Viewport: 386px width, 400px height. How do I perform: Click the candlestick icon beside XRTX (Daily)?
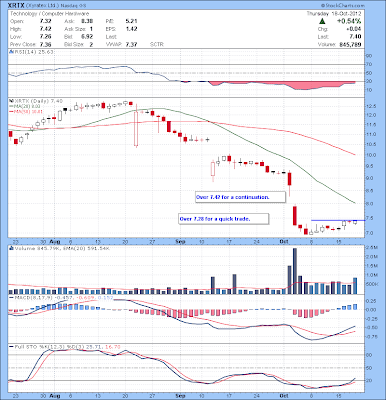(x=11, y=101)
